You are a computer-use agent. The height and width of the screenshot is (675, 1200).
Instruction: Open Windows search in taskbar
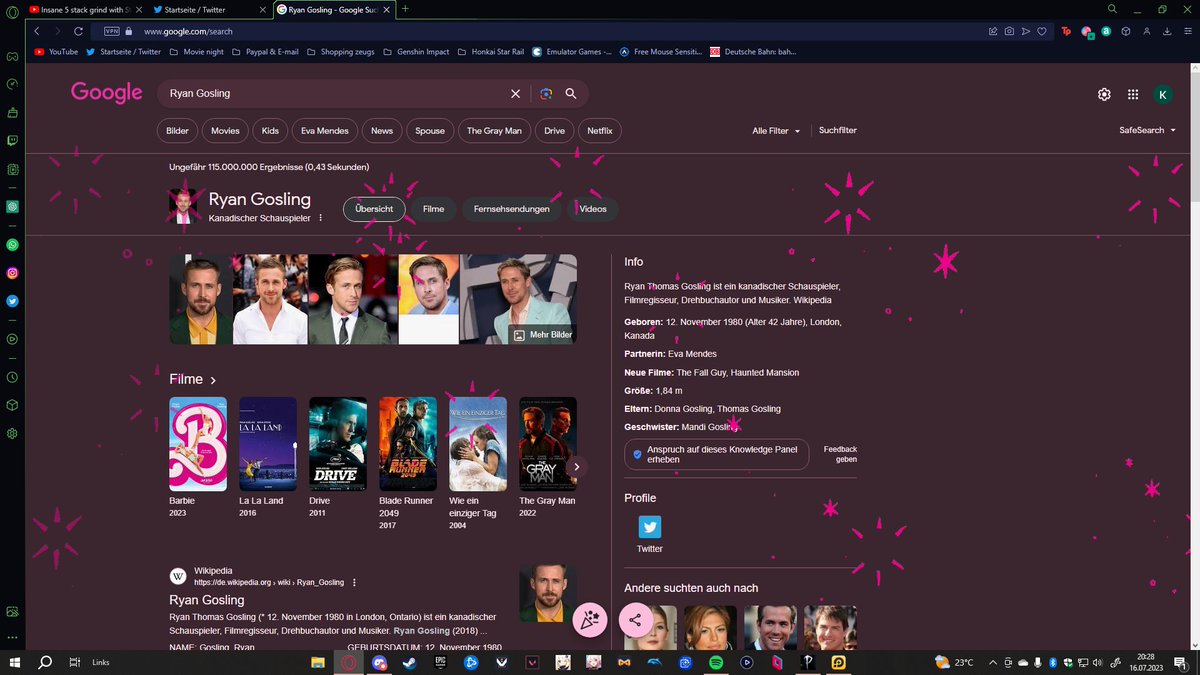tap(45, 662)
